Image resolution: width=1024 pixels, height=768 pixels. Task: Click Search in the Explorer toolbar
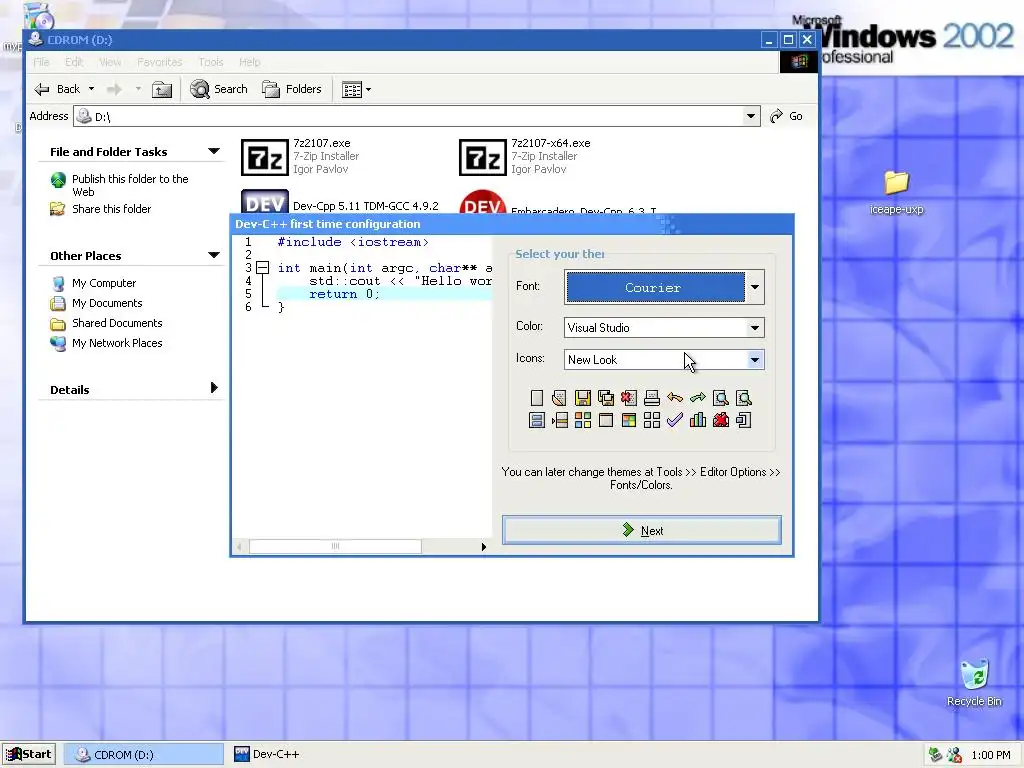coord(219,89)
